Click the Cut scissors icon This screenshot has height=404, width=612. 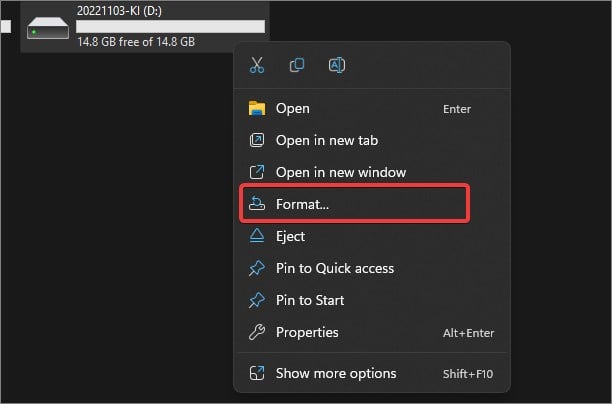257,65
